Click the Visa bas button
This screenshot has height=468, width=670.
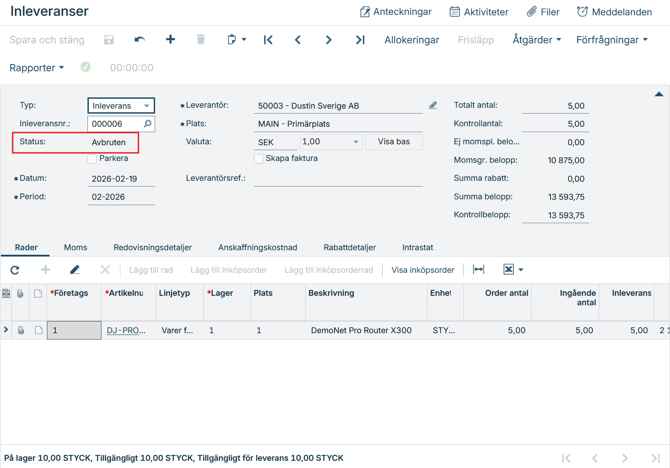393,142
